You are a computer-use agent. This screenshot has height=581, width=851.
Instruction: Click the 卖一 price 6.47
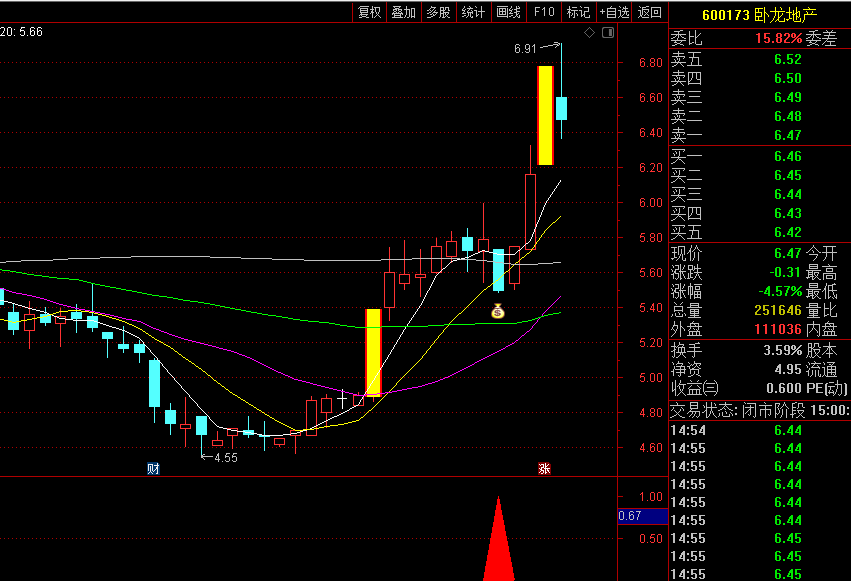pos(788,135)
